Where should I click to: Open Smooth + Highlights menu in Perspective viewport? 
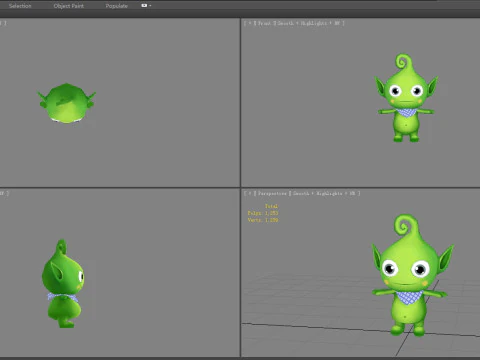pos(324,193)
